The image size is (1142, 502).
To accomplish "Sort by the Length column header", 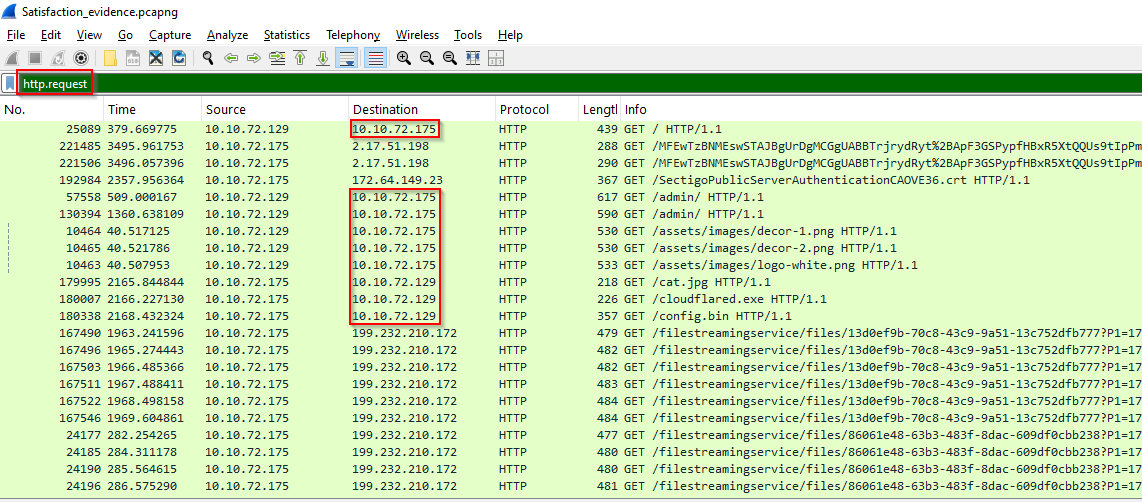I will click(x=599, y=109).
